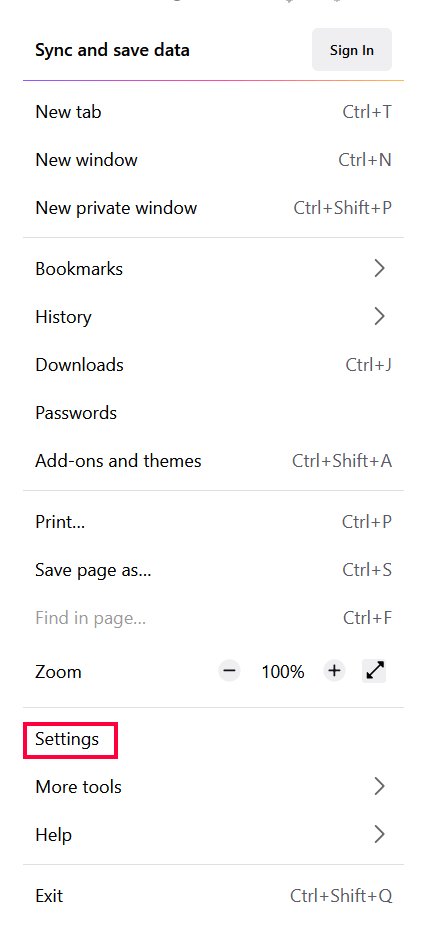The image size is (429, 943).
Task: Open a New private window
Action: point(214,208)
